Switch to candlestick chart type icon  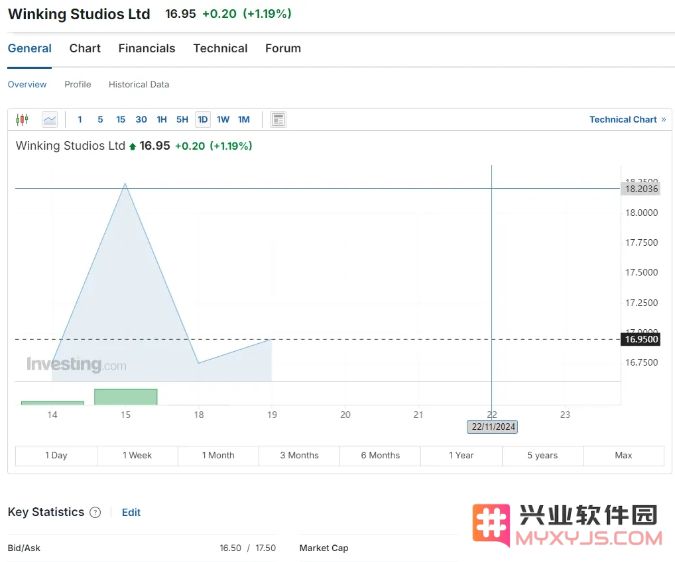[22, 119]
